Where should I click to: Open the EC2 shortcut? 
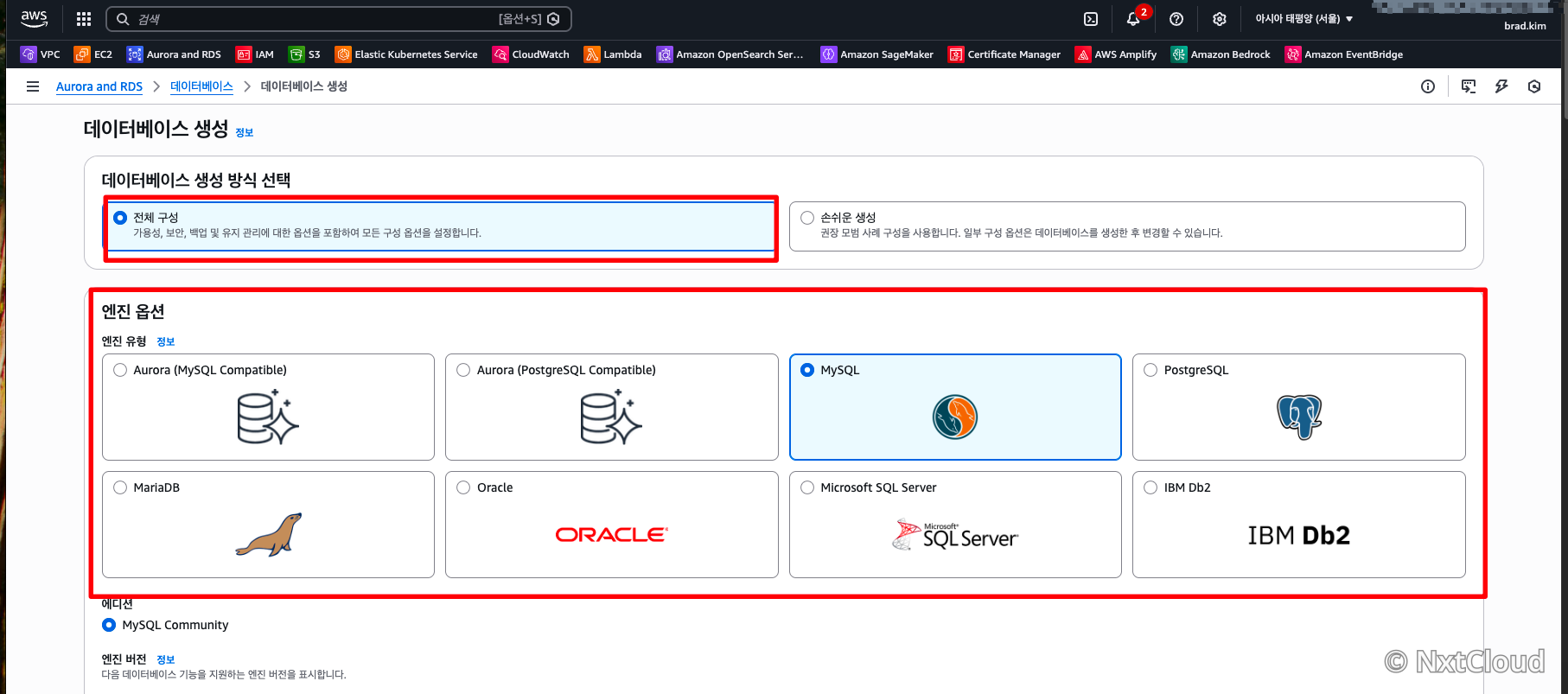(93, 54)
